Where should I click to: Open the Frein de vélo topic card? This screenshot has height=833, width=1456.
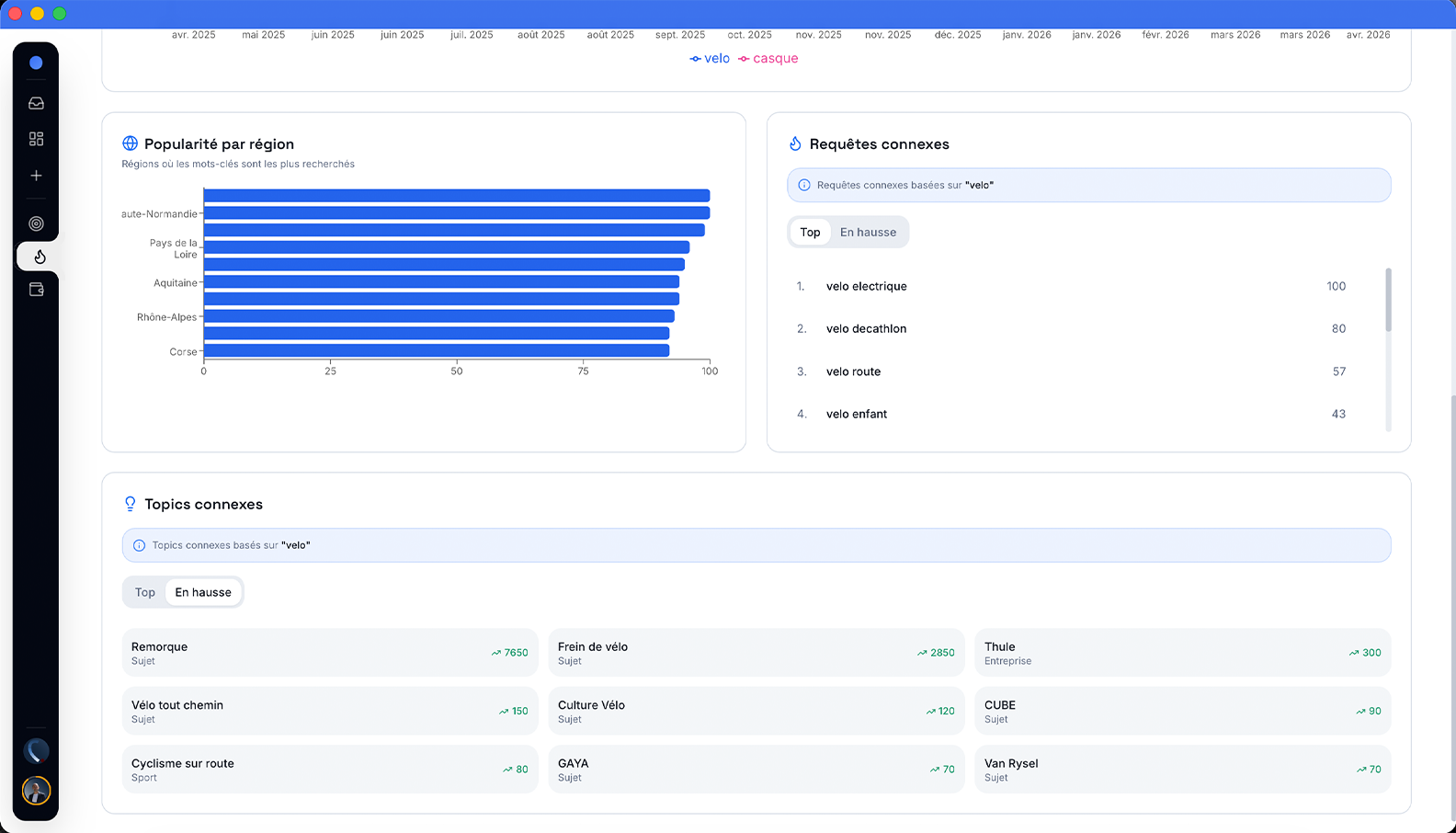coord(756,653)
